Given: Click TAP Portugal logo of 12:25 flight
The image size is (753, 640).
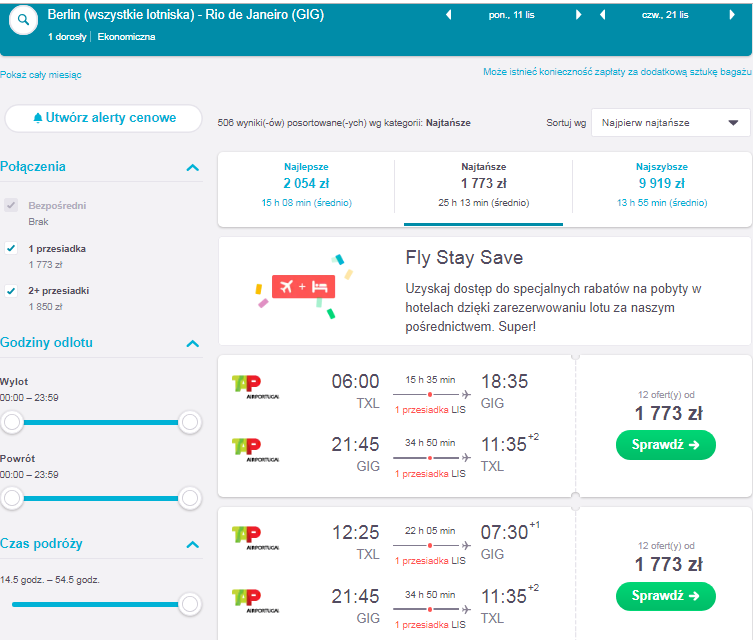Looking at the screenshot, I should coord(255,538).
